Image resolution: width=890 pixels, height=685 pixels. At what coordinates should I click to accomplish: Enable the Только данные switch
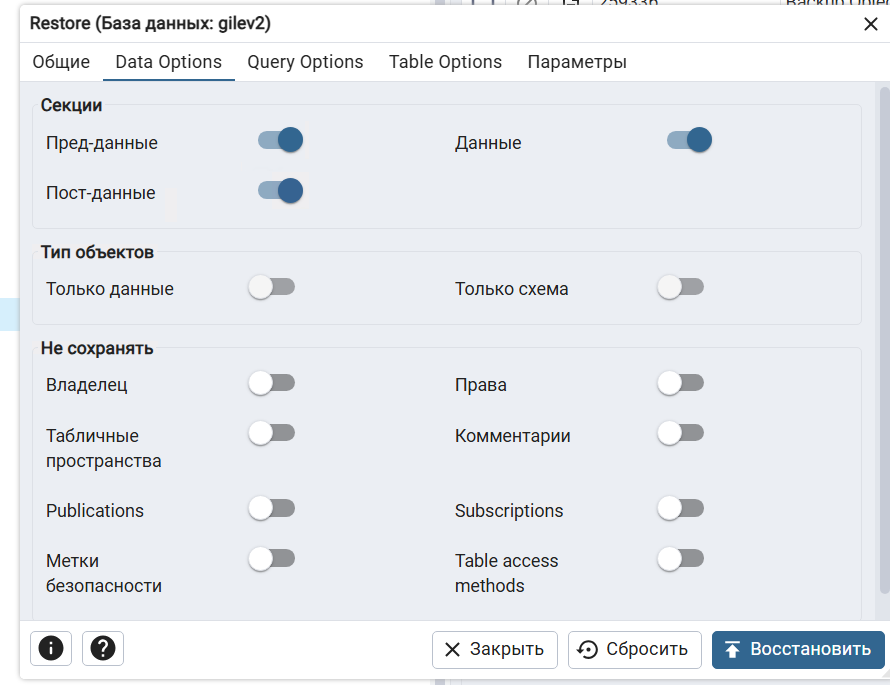[x=272, y=288]
